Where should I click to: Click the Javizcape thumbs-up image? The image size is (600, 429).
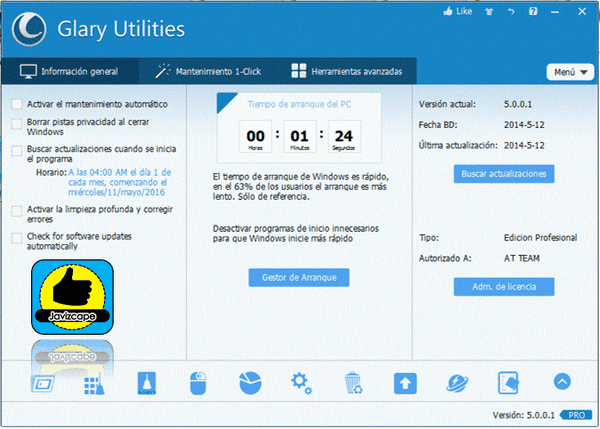[72, 297]
